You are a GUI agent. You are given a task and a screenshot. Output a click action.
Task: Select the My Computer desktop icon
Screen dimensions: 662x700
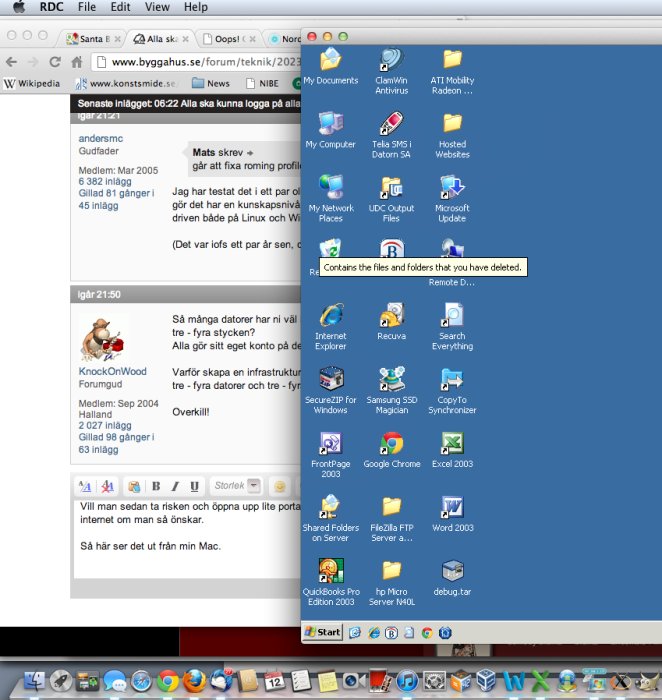[x=330, y=130]
